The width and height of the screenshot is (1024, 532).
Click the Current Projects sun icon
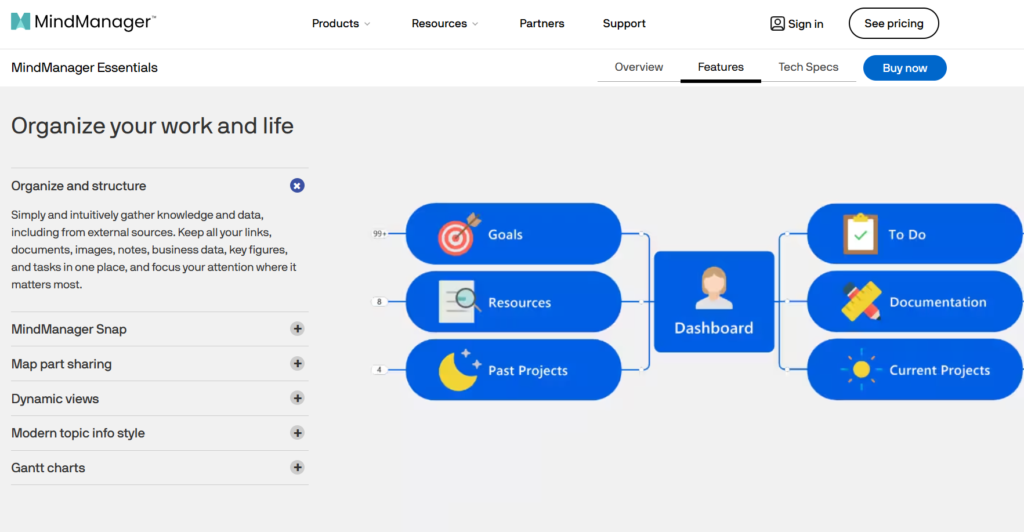tap(861, 369)
